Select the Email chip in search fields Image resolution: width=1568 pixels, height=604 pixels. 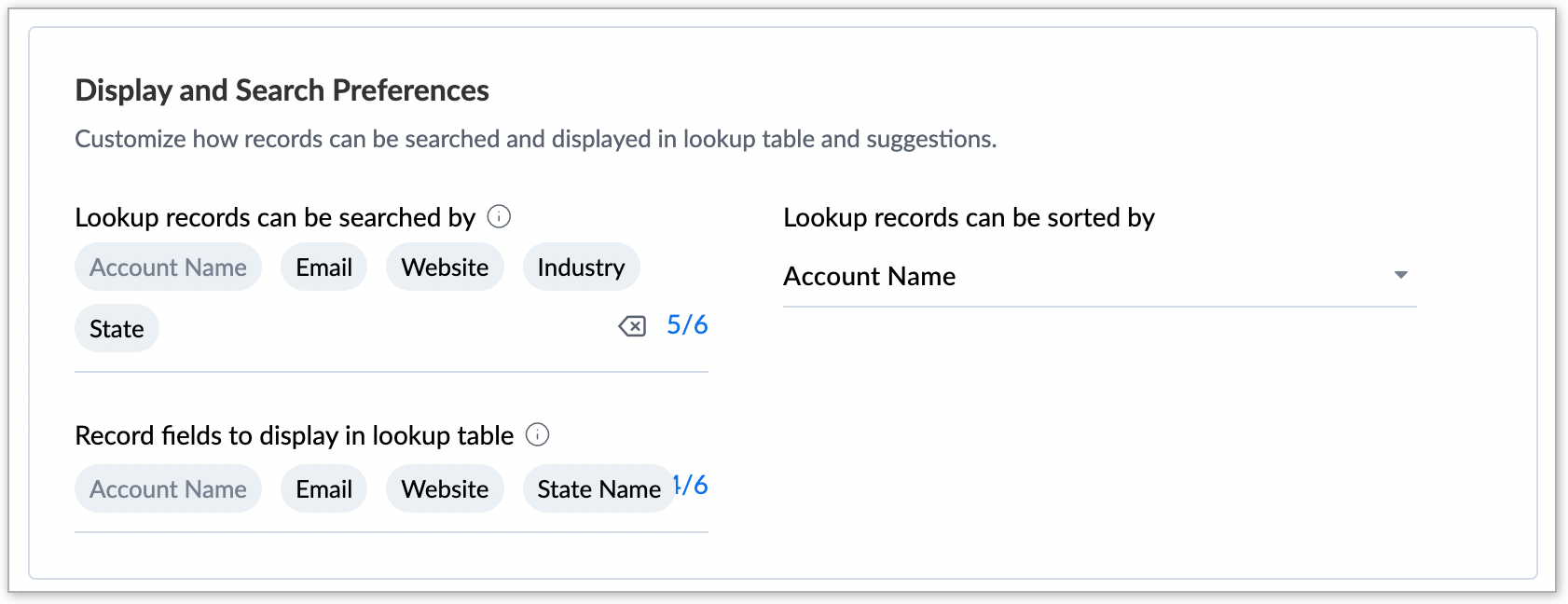click(x=323, y=268)
